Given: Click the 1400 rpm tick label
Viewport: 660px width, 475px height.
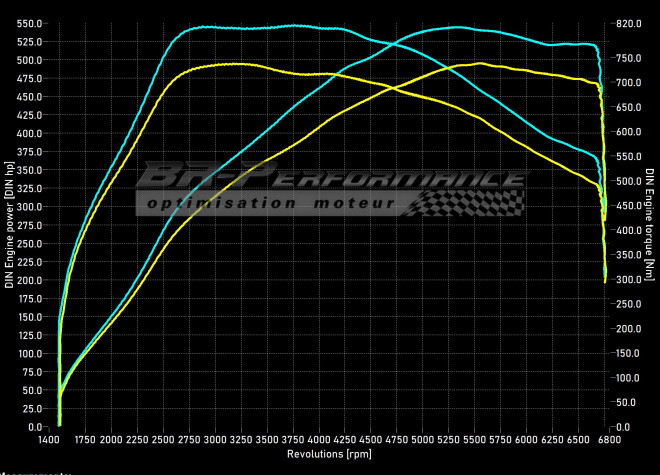Looking at the screenshot, I should coord(51,440).
